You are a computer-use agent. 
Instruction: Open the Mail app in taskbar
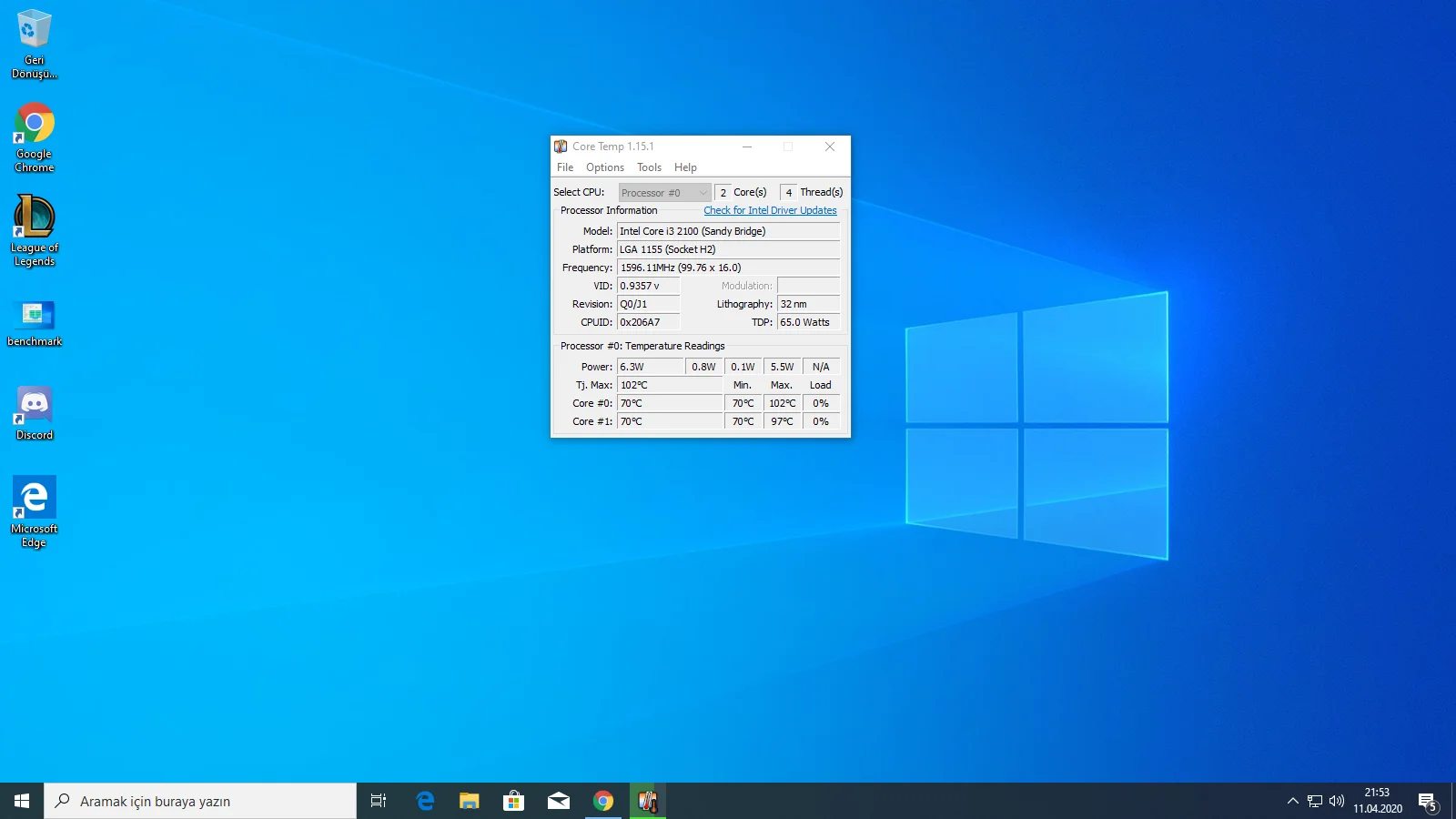[x=558, y=801]
